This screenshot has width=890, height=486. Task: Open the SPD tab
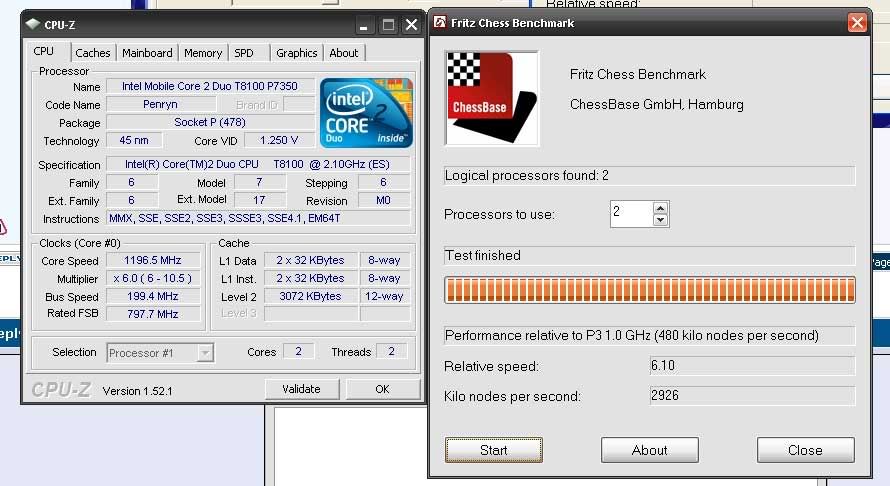tap(244, 53)
